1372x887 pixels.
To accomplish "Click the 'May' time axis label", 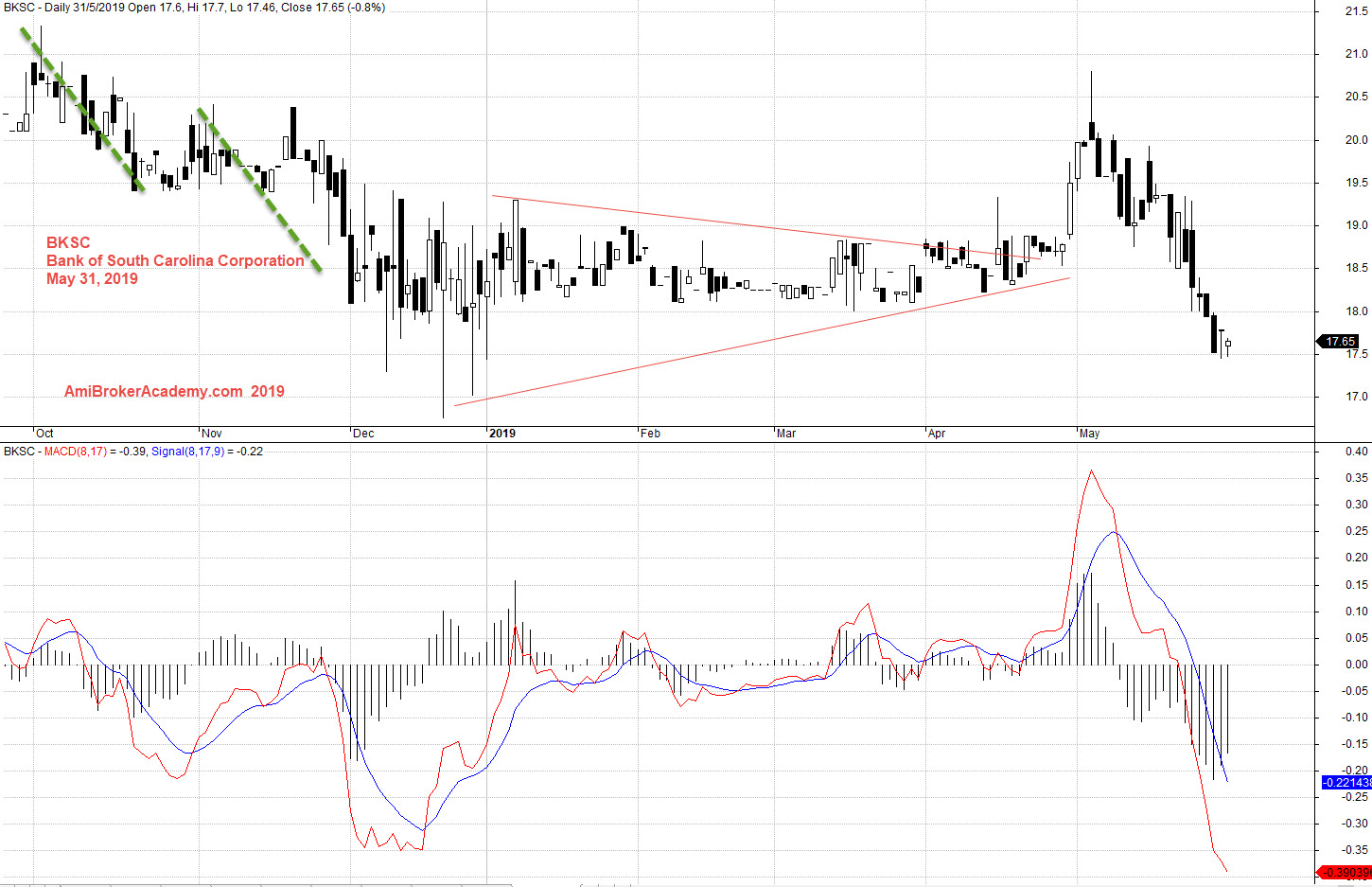I will pyautogui.click(x=1089, y=434).
